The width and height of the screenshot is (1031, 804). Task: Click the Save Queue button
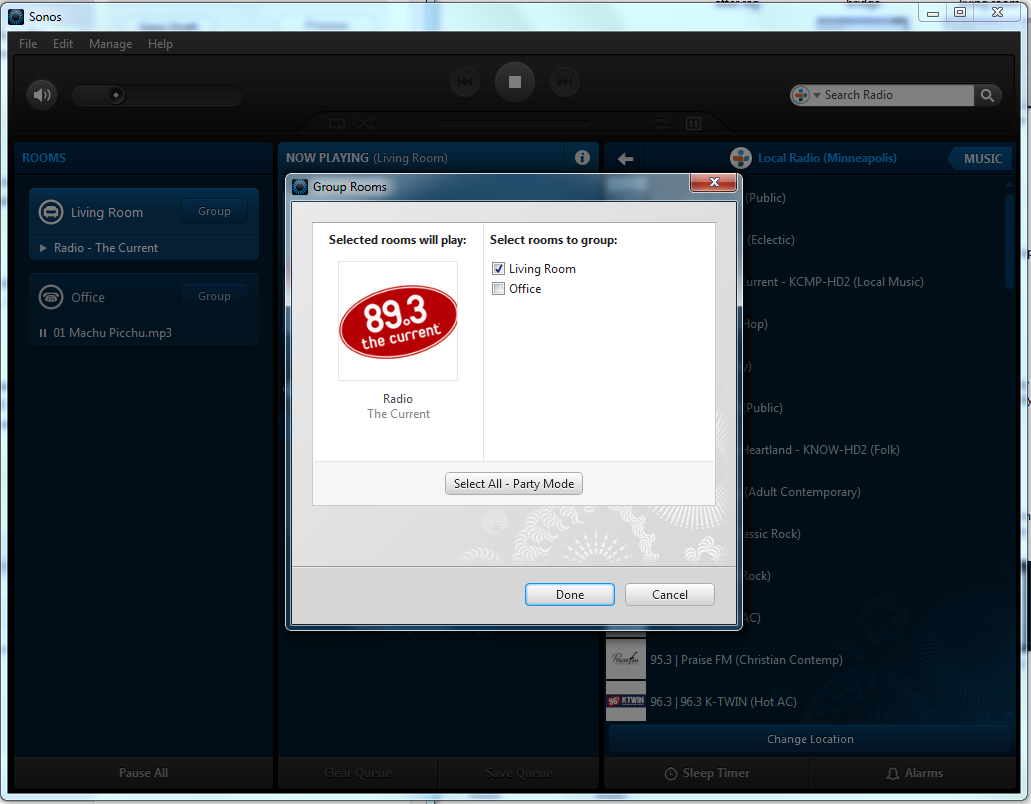(519, 773)
